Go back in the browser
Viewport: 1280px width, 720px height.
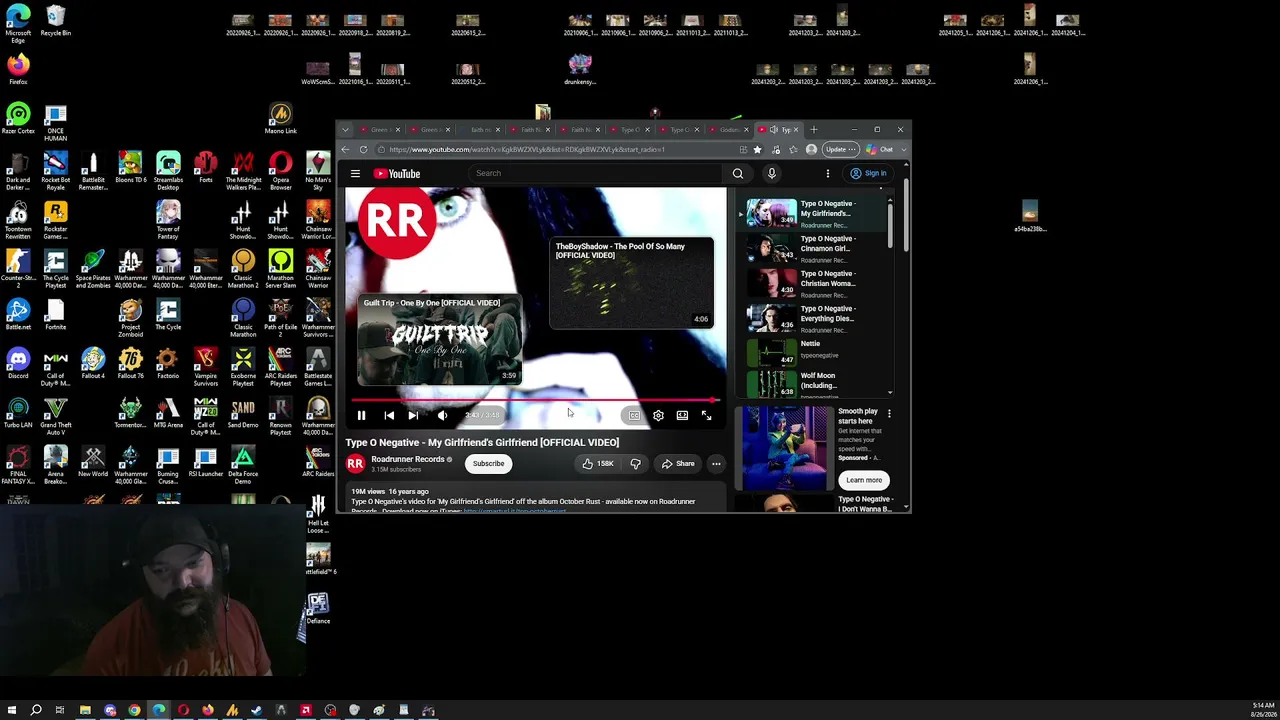point(345,149)
